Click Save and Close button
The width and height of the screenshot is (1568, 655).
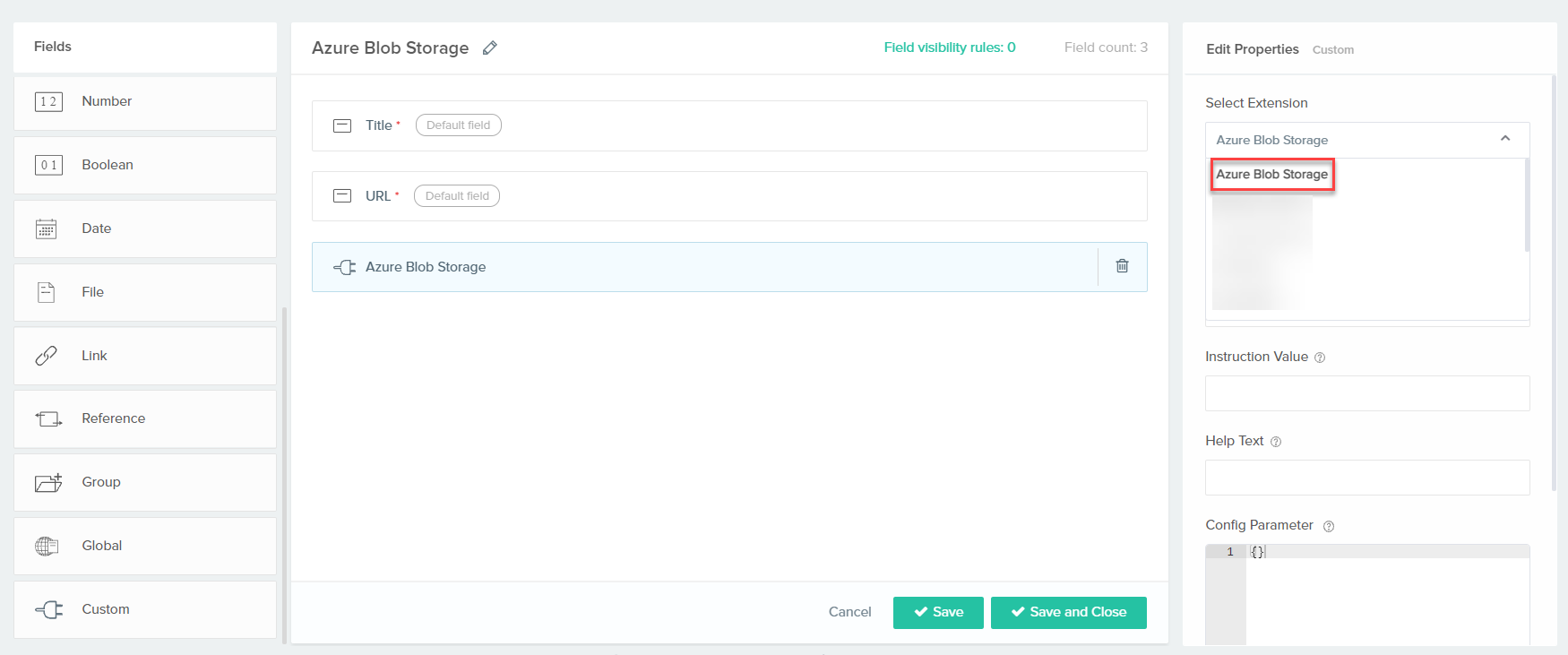(1069, 612)
